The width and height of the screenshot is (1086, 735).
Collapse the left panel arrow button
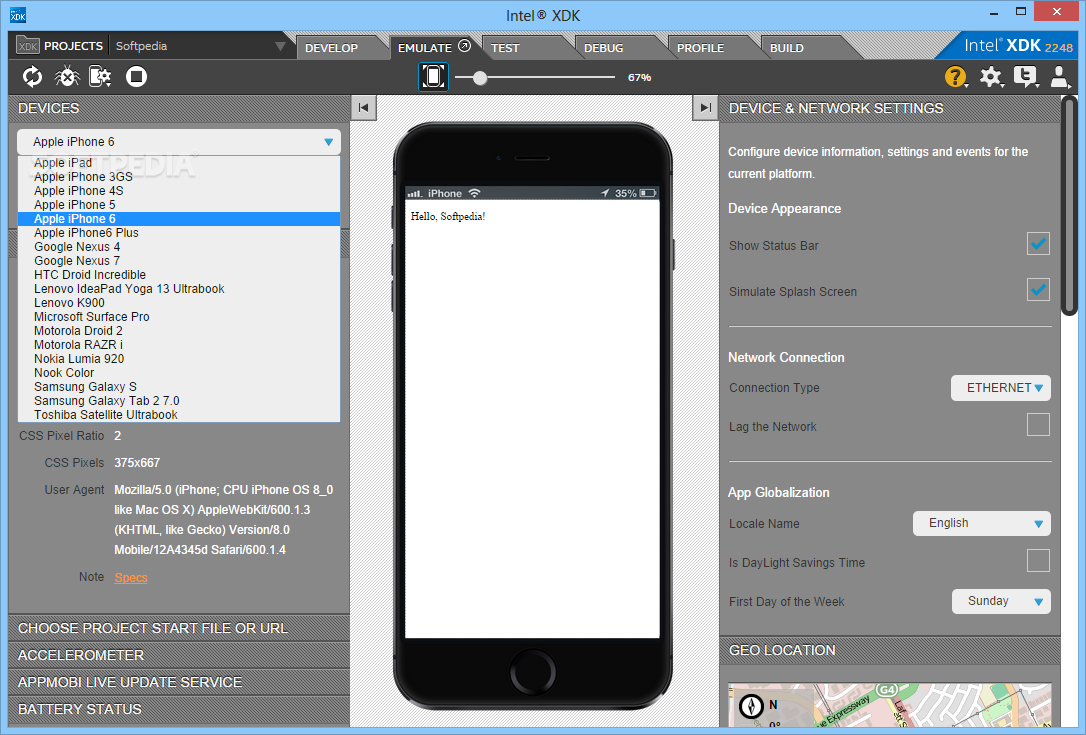pos(364,108)
